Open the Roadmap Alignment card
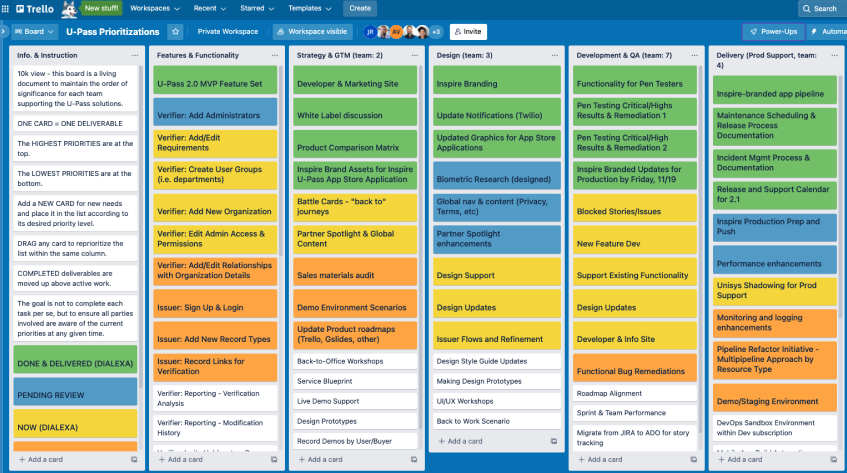The height and width of the screenshot is (473, 847). click(635, 394)
